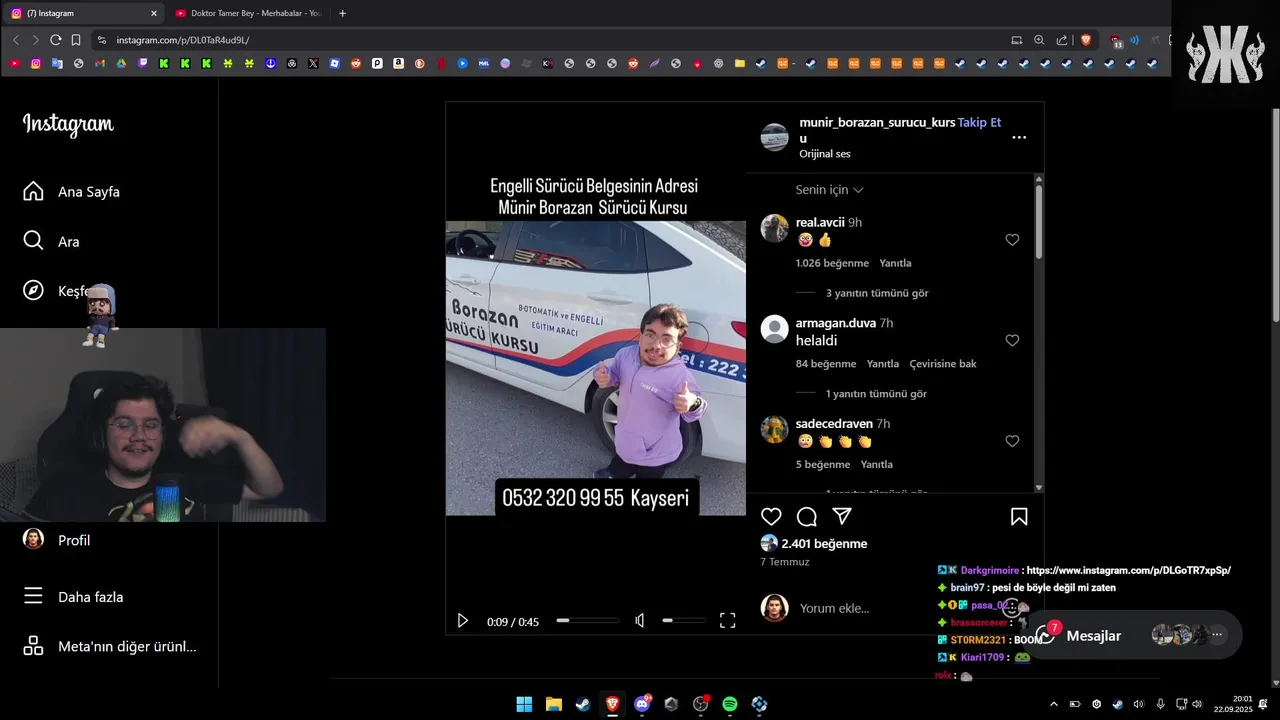The image size is (1280, 720).
Task: Like armagan.duva's comment
Action: click(1012, 341)
